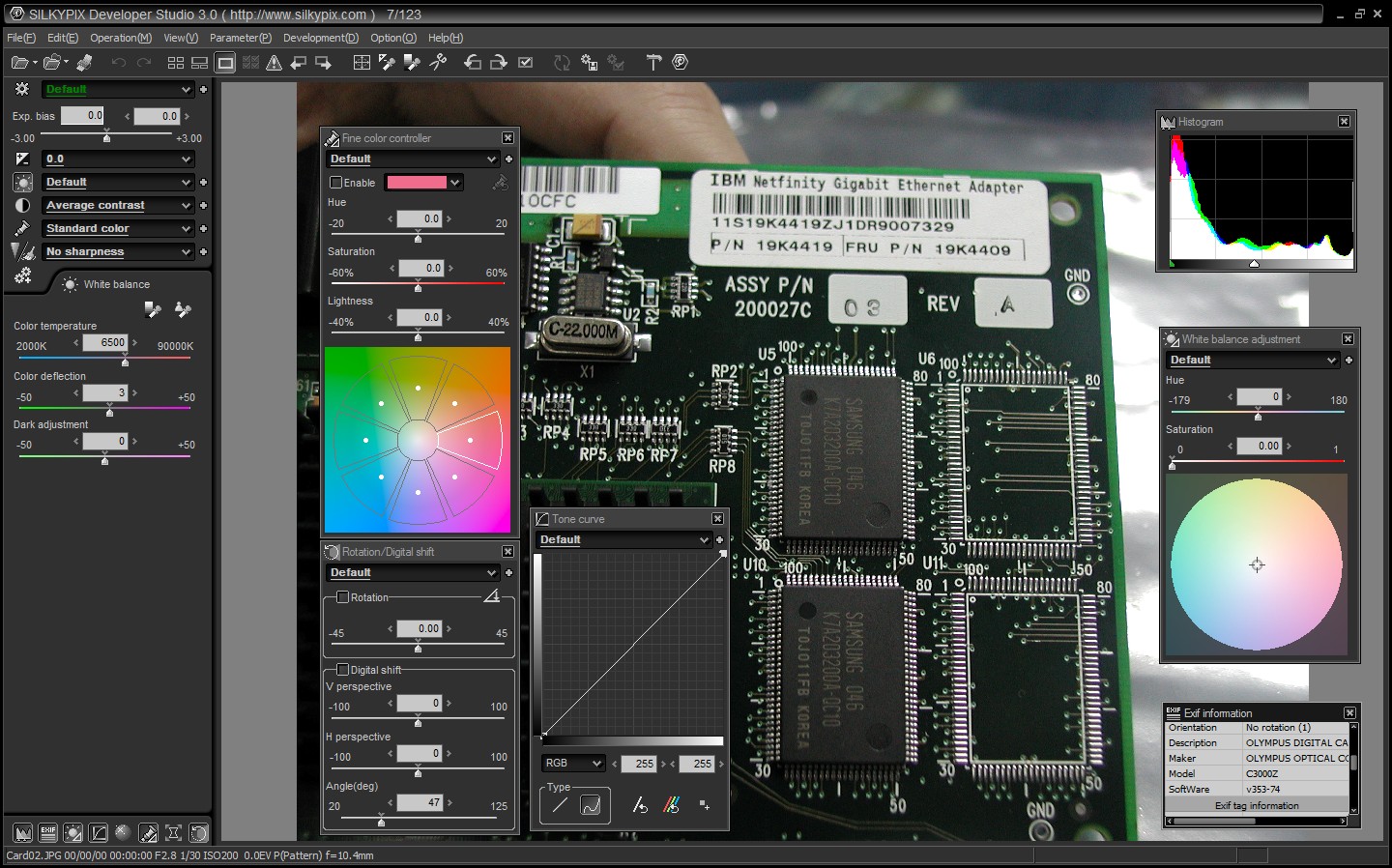
Task: Enable the Rotation checkbox
Action: (x=342, y=597)
